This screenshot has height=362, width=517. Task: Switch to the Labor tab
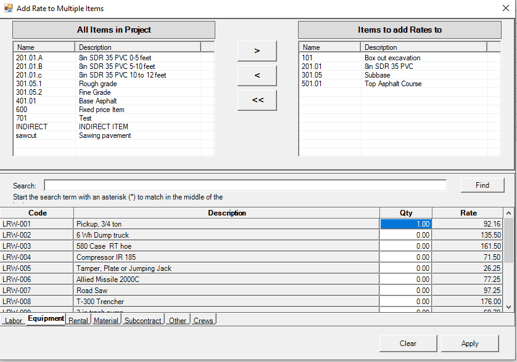13,321
